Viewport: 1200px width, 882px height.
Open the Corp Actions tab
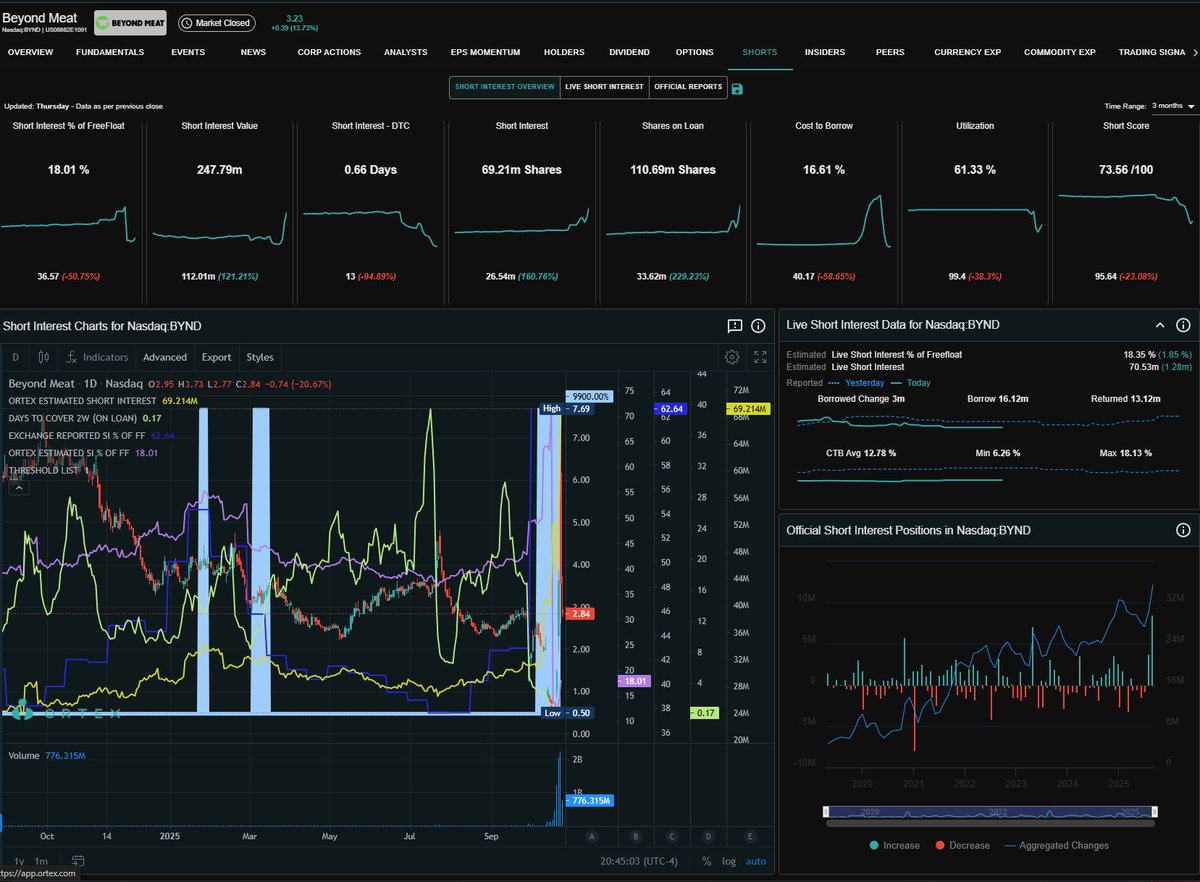pos(329,52)
